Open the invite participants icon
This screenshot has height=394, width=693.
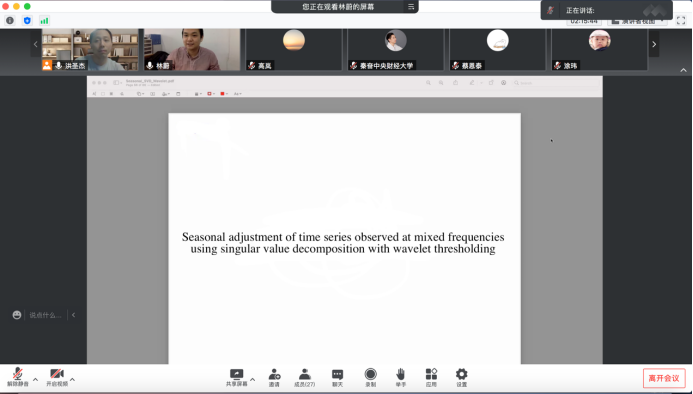coord(274,375)
